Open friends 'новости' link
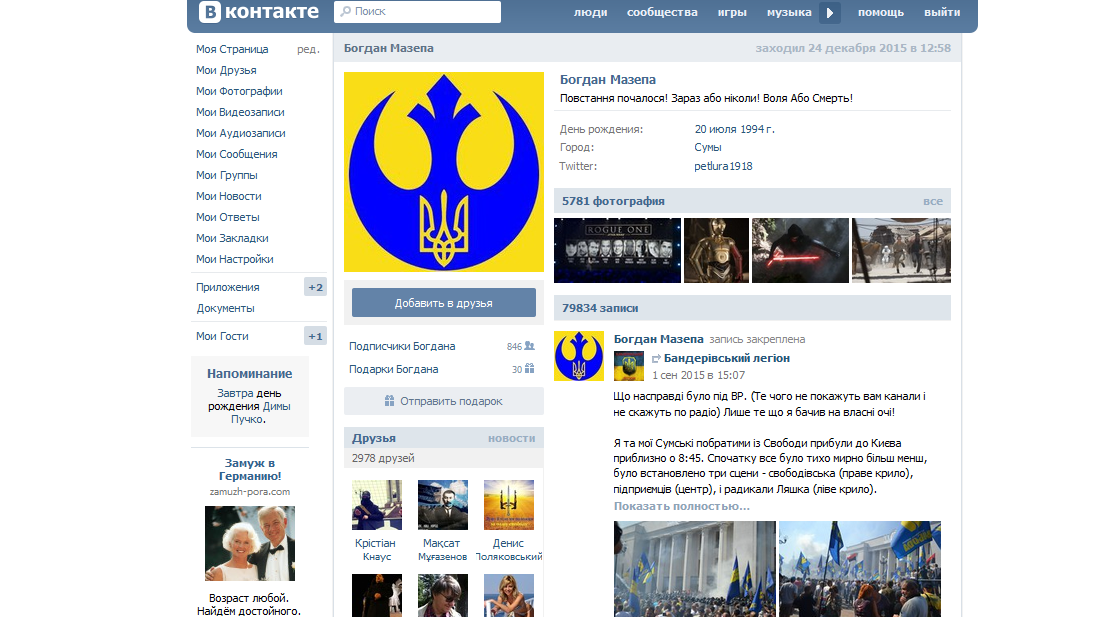 [x=511, y=438]
